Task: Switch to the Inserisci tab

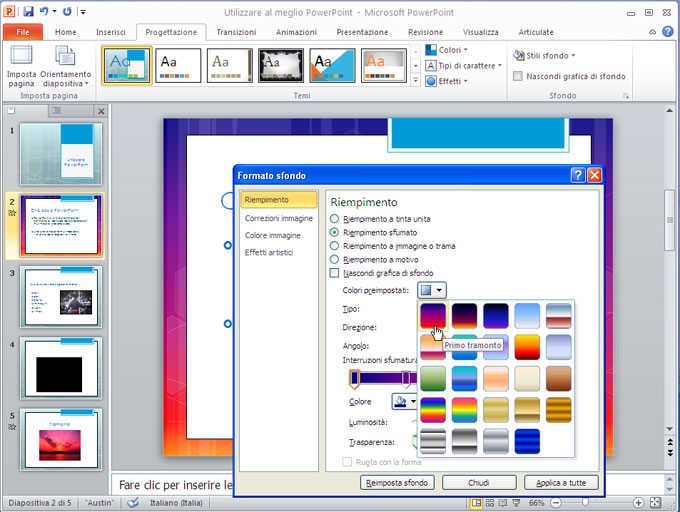Action: pos(111,32)
